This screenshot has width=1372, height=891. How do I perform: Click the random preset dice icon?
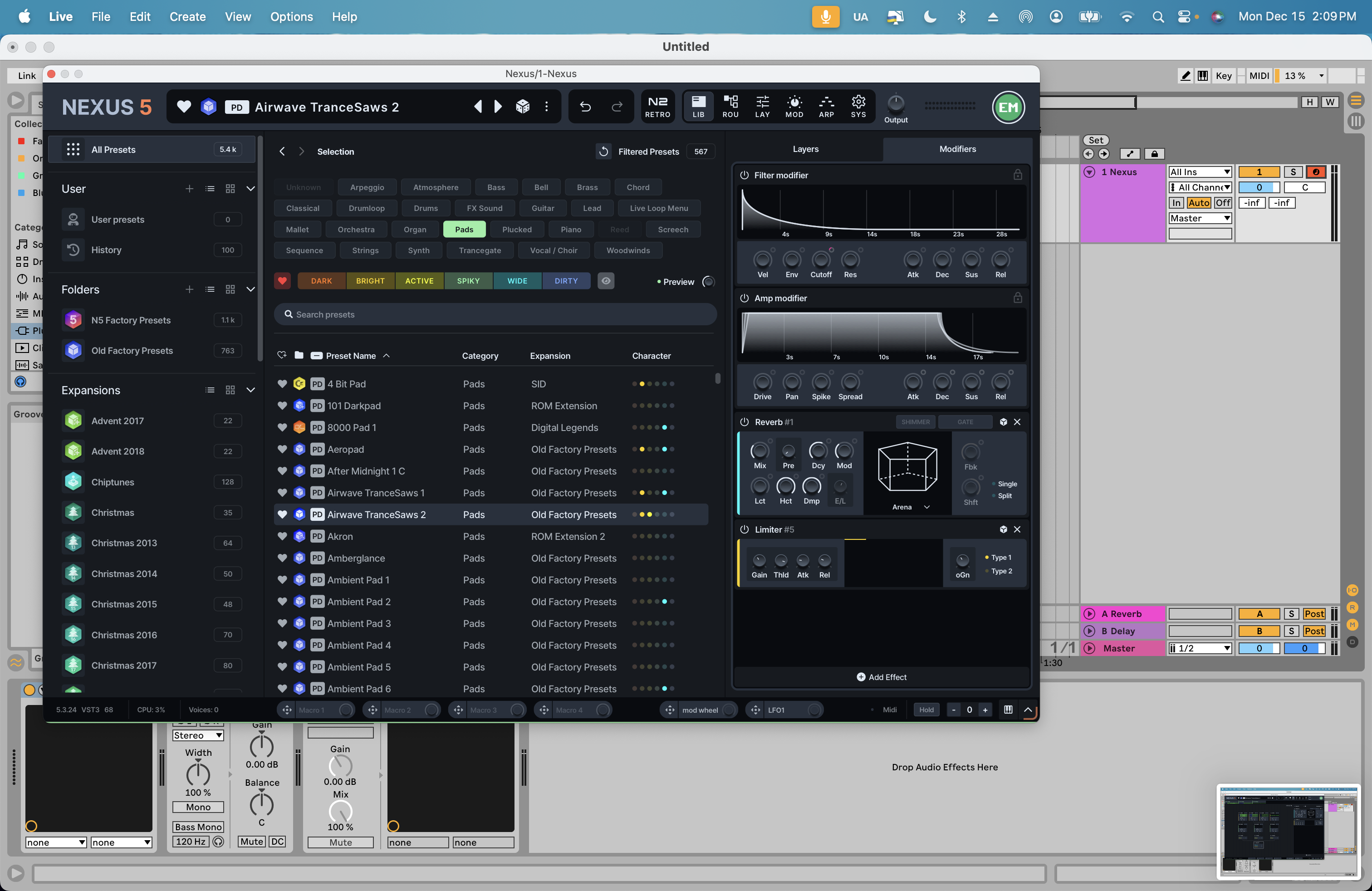pos(522,107)
